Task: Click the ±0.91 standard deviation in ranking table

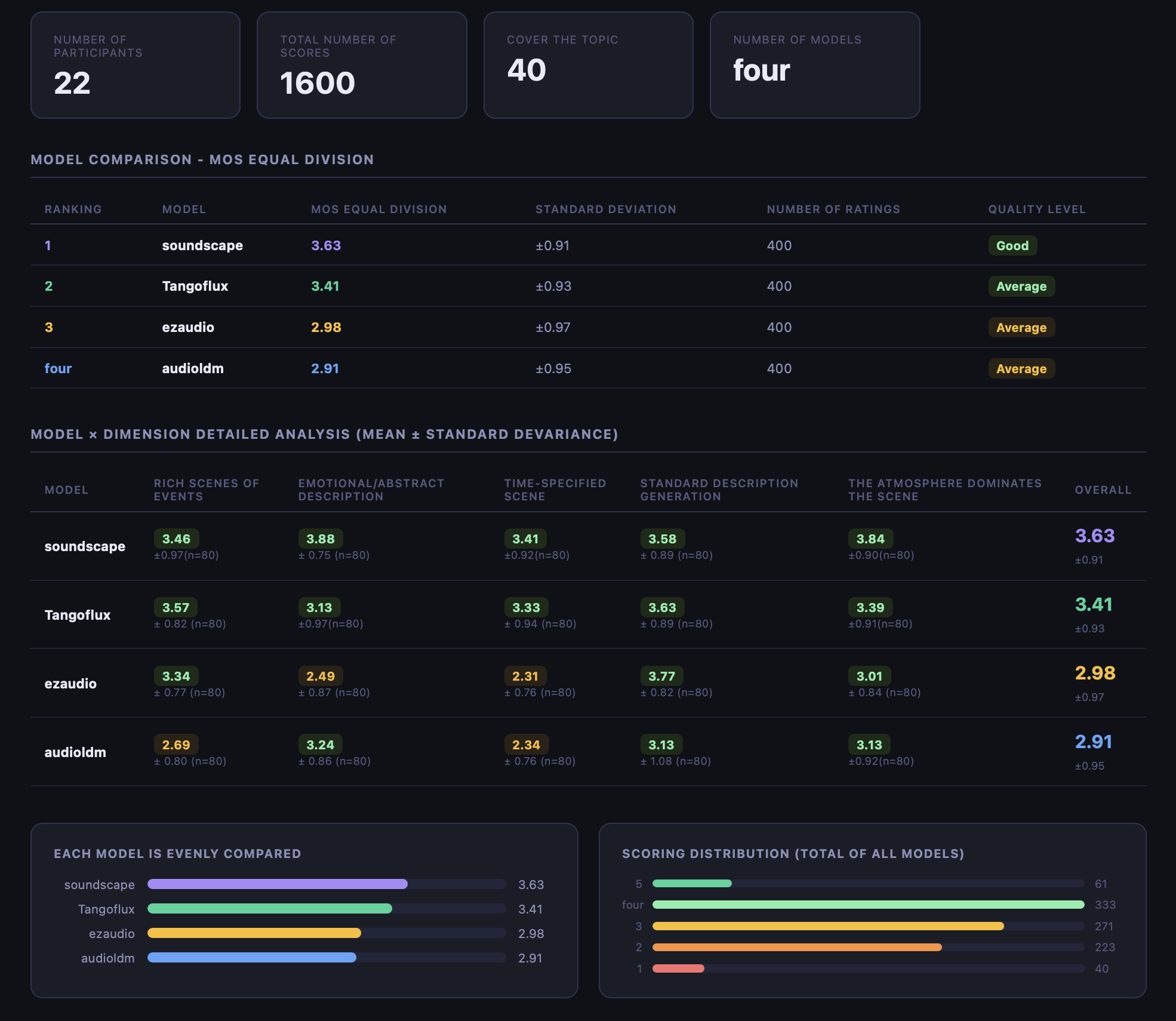Action: click(552, 245)
